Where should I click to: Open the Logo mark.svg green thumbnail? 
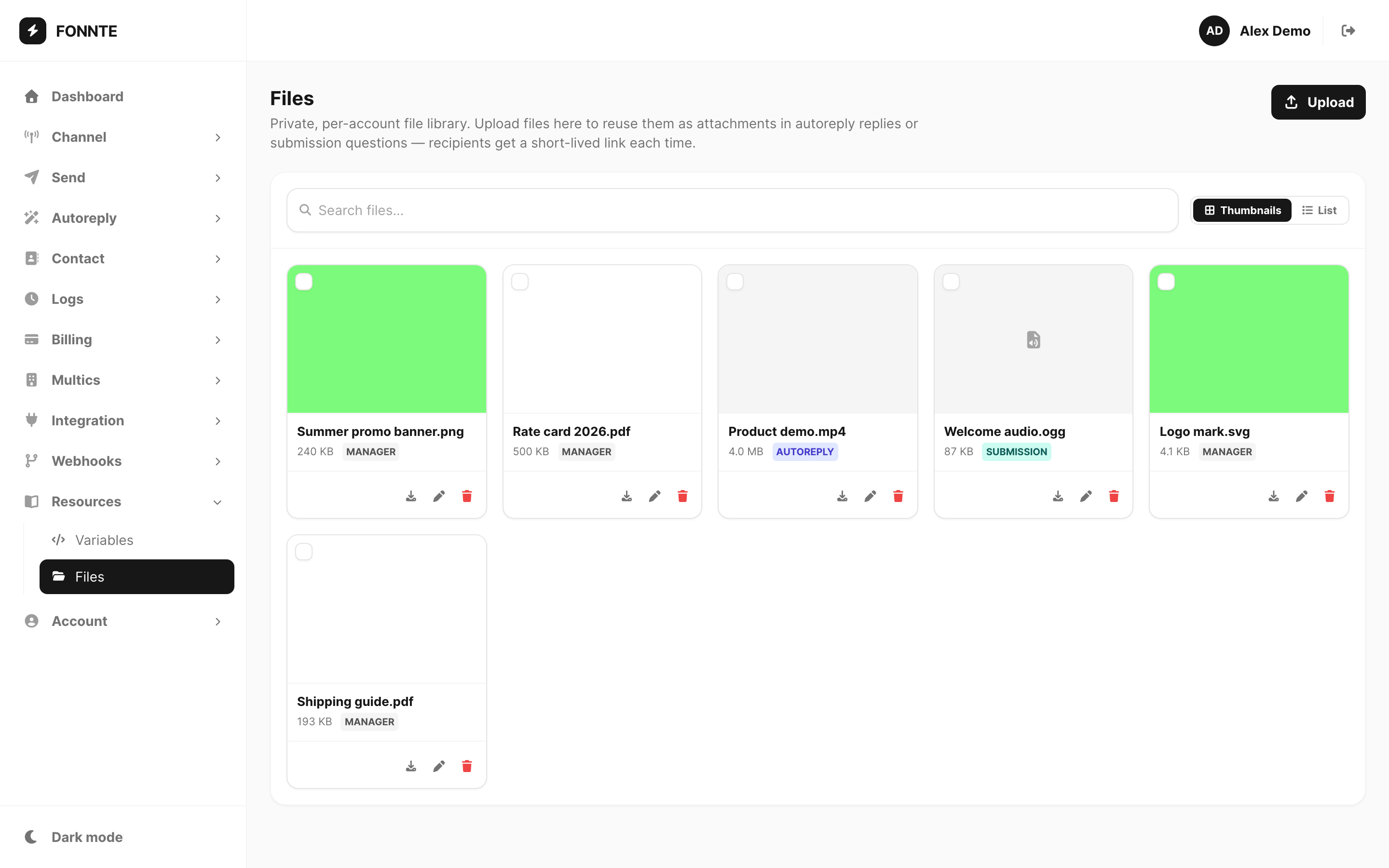tap(1249, 339)
